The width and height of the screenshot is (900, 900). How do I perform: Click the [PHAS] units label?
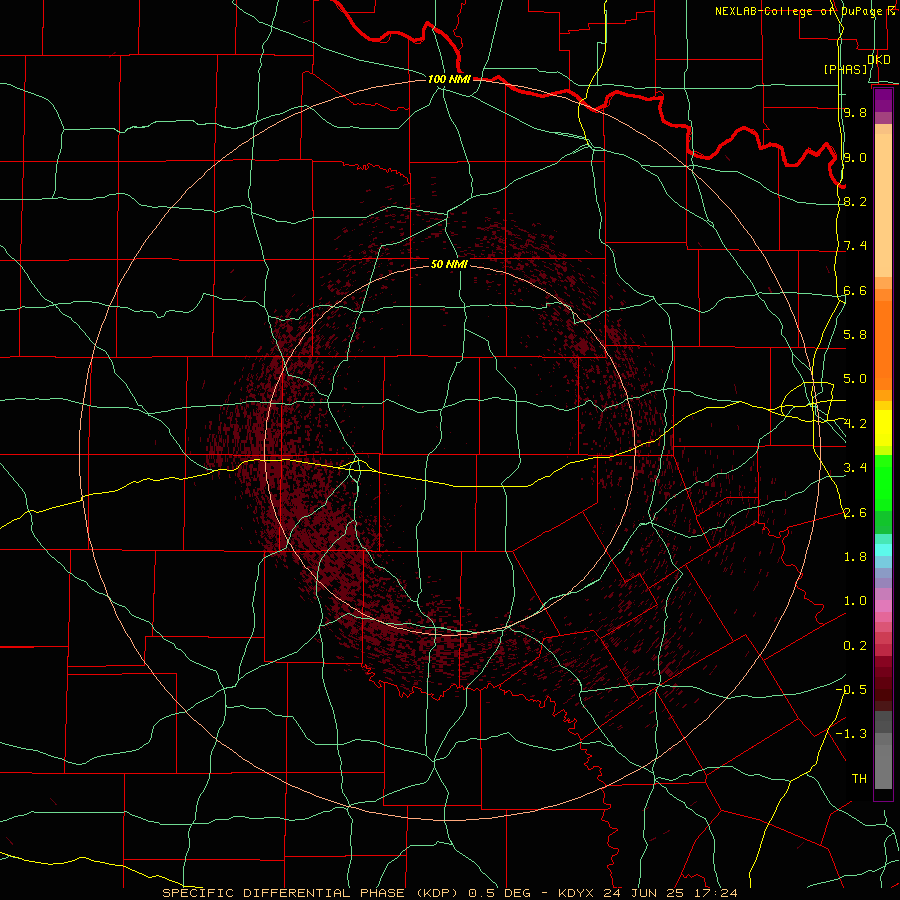coord(845,69)
